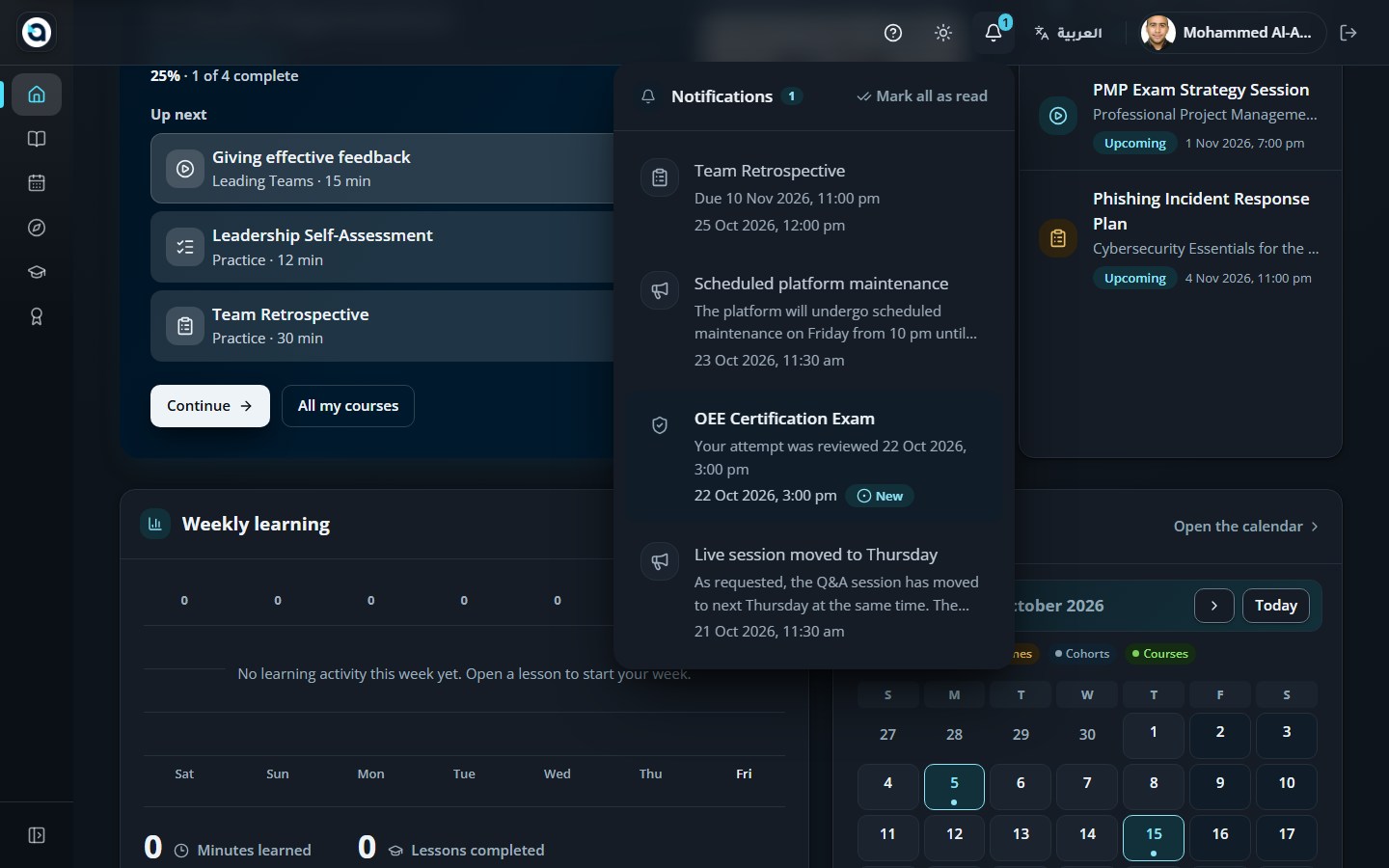Open Live session moved to Thursday notification
Image resolution: width=1389 pixels, height=868 pixels.
pos(814,592)
